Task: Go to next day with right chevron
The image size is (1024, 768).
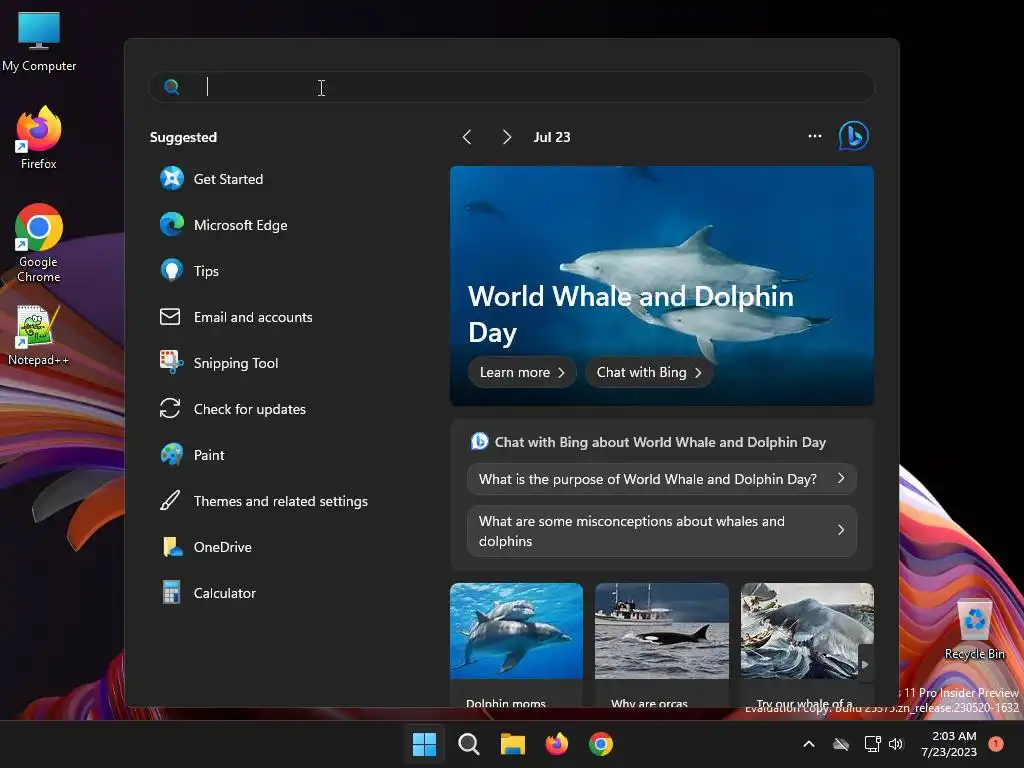Action: [506, 137]
